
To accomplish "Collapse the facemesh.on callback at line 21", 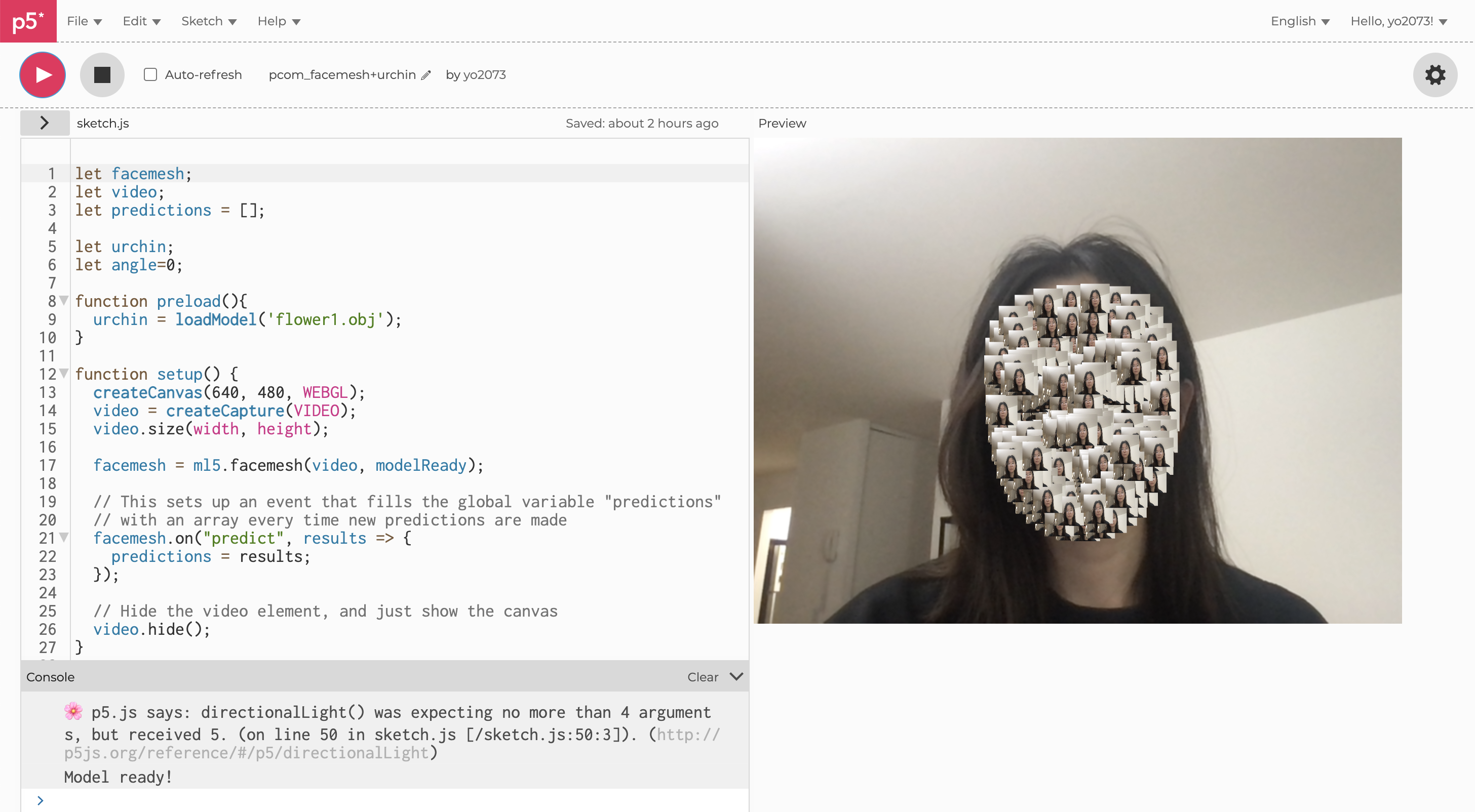I will [x=64, y=537].
